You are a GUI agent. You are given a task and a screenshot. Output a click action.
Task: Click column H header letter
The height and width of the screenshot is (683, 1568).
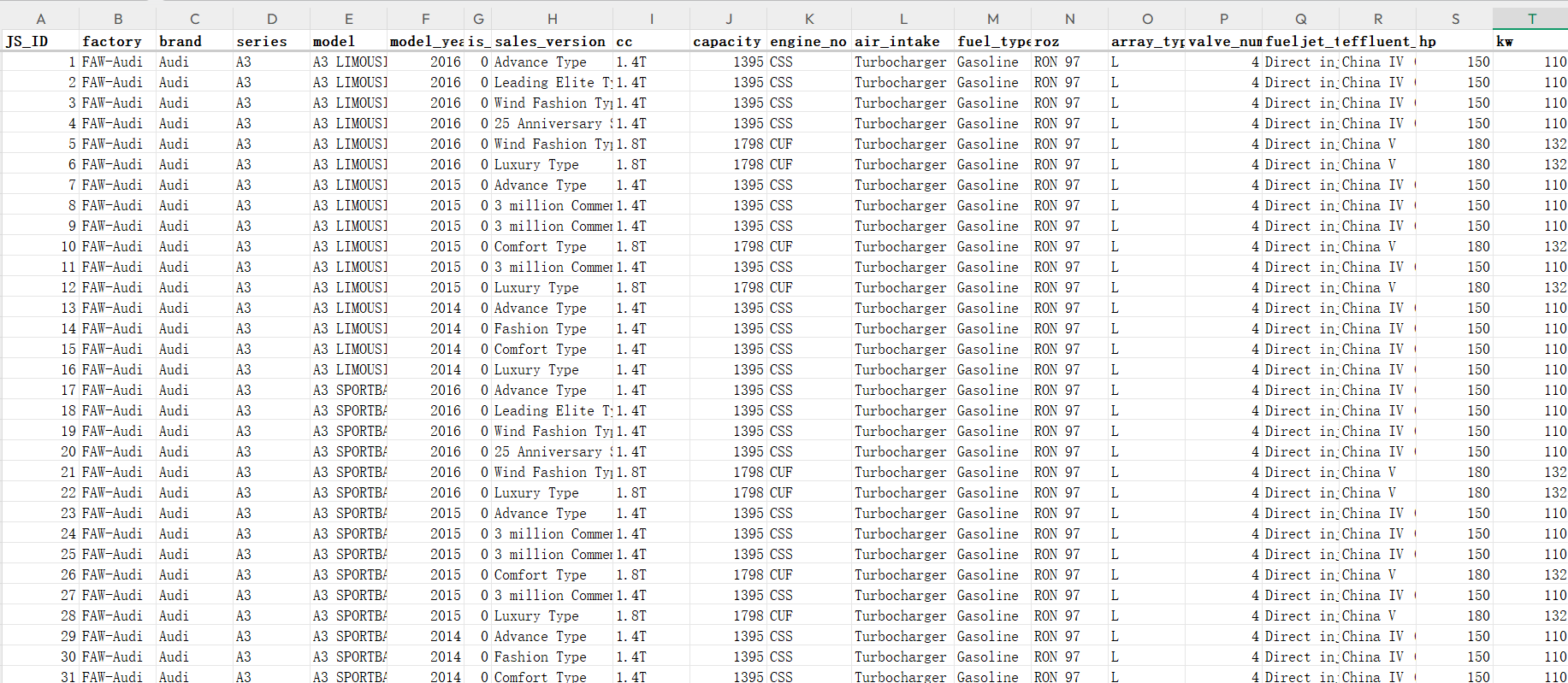(552, 18)
